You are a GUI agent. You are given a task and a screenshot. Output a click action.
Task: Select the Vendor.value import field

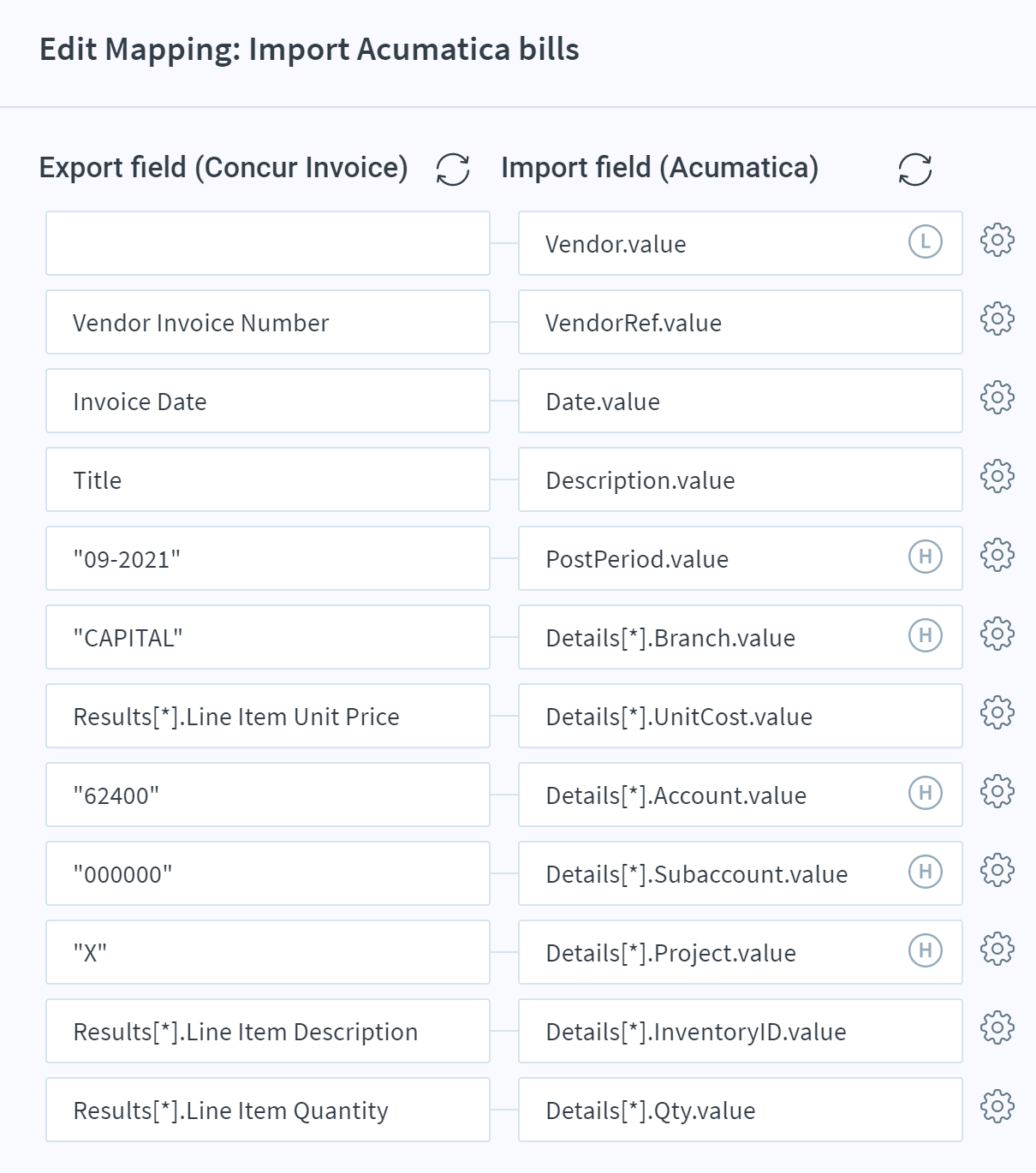point(741,243)
